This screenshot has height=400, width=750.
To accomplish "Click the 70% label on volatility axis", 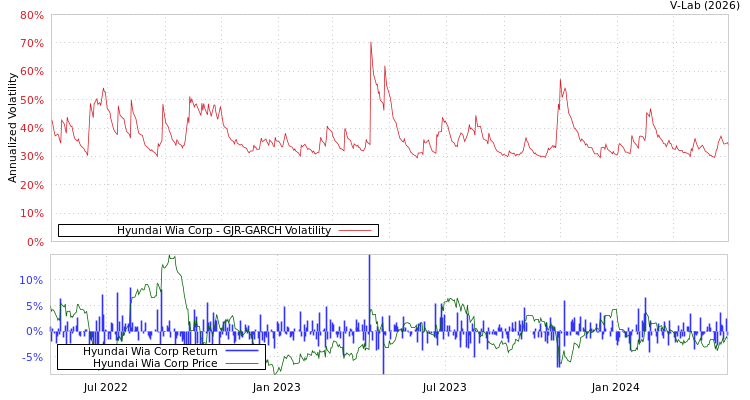I will point(31,44).
